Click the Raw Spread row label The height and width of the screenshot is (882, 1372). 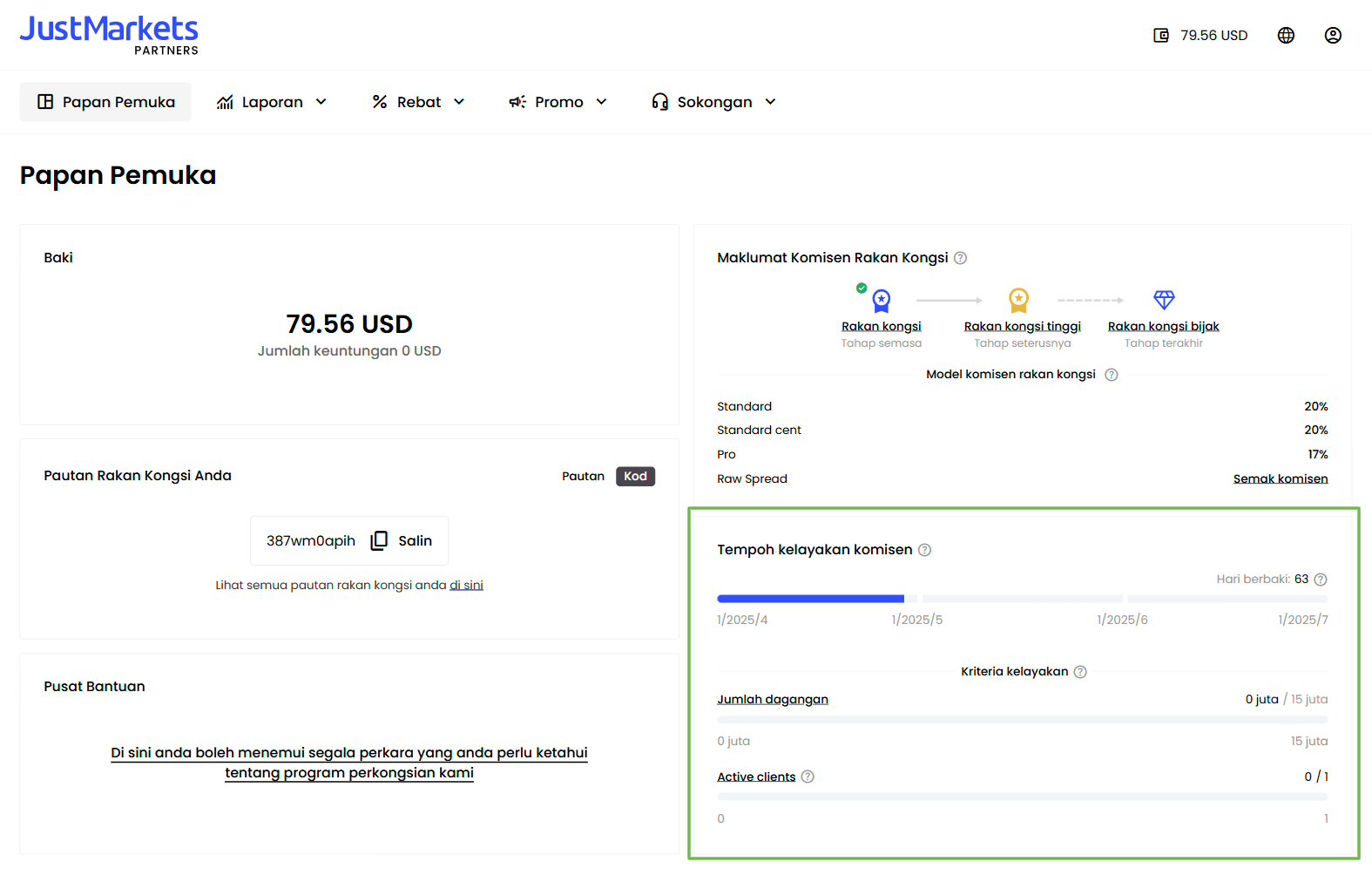[x=752, y=478]
